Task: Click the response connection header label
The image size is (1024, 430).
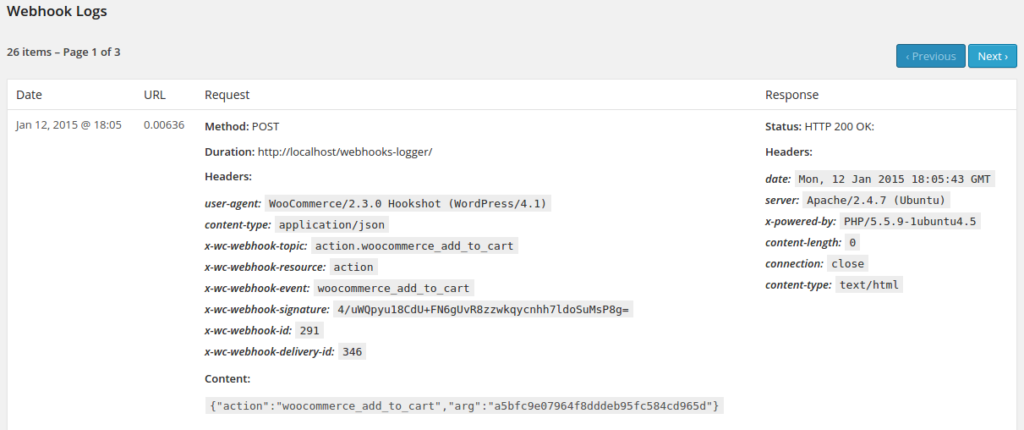Action: (x=794, y=263)
